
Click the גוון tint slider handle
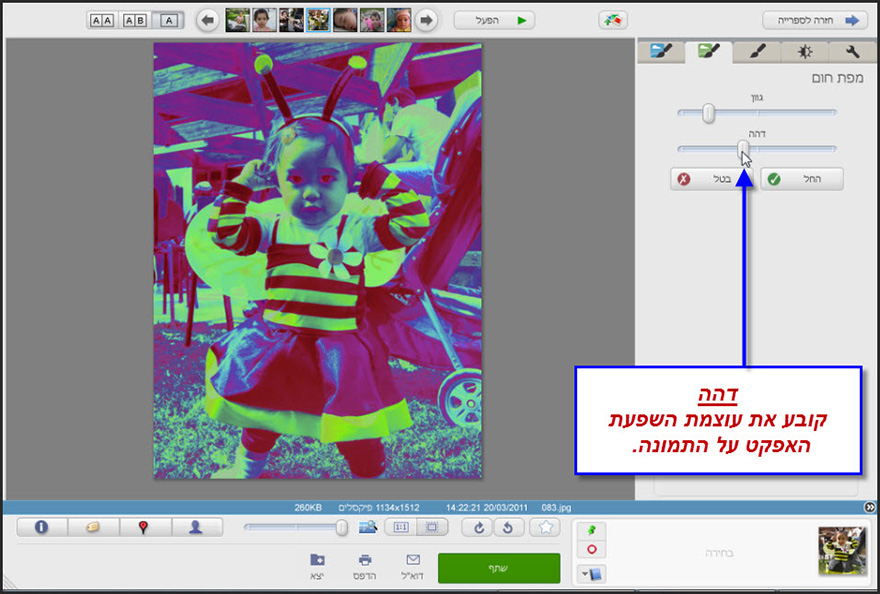(x=709, y=114)
